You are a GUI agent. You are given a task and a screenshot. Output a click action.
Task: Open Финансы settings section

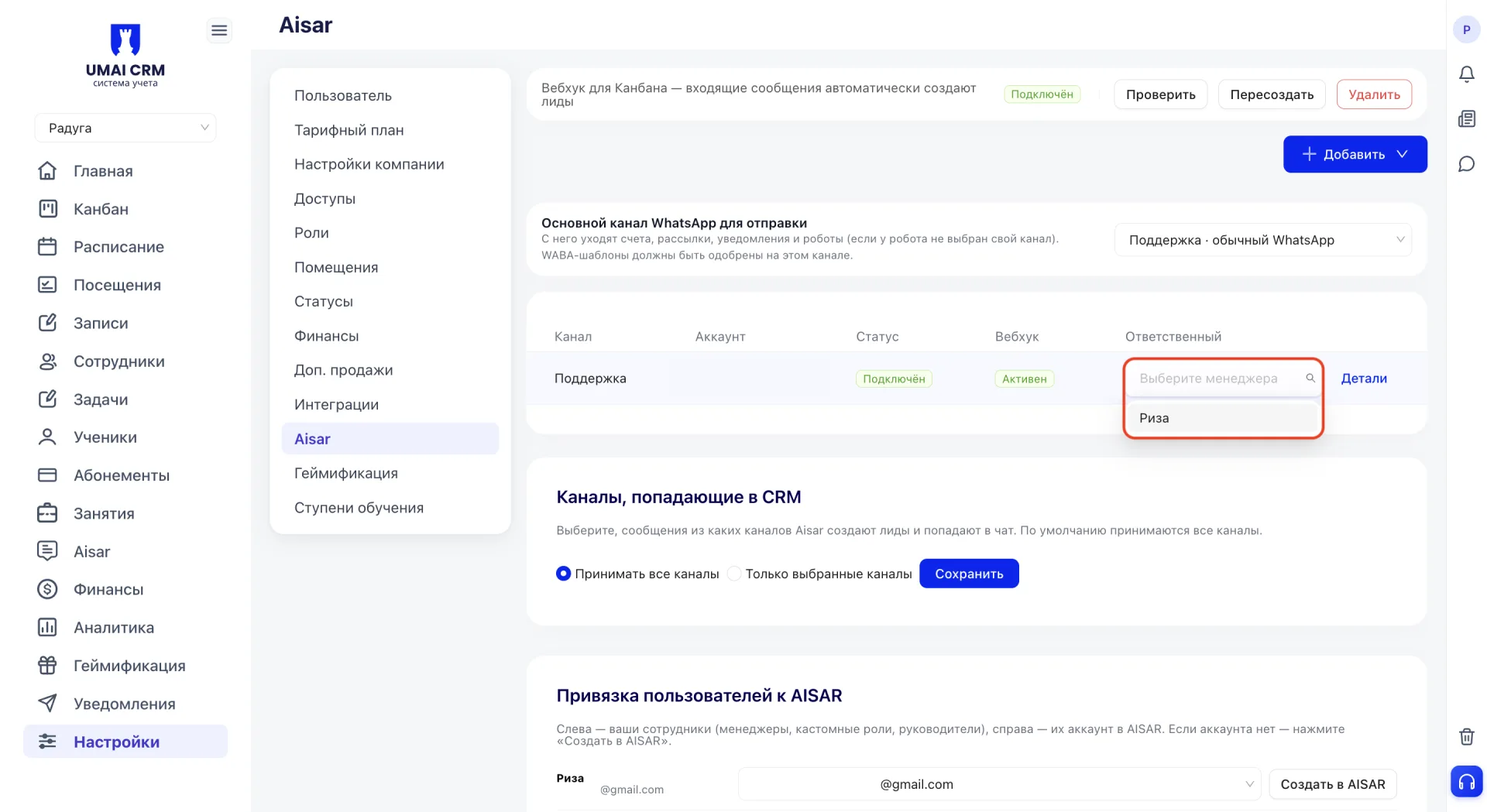(327, 335)
